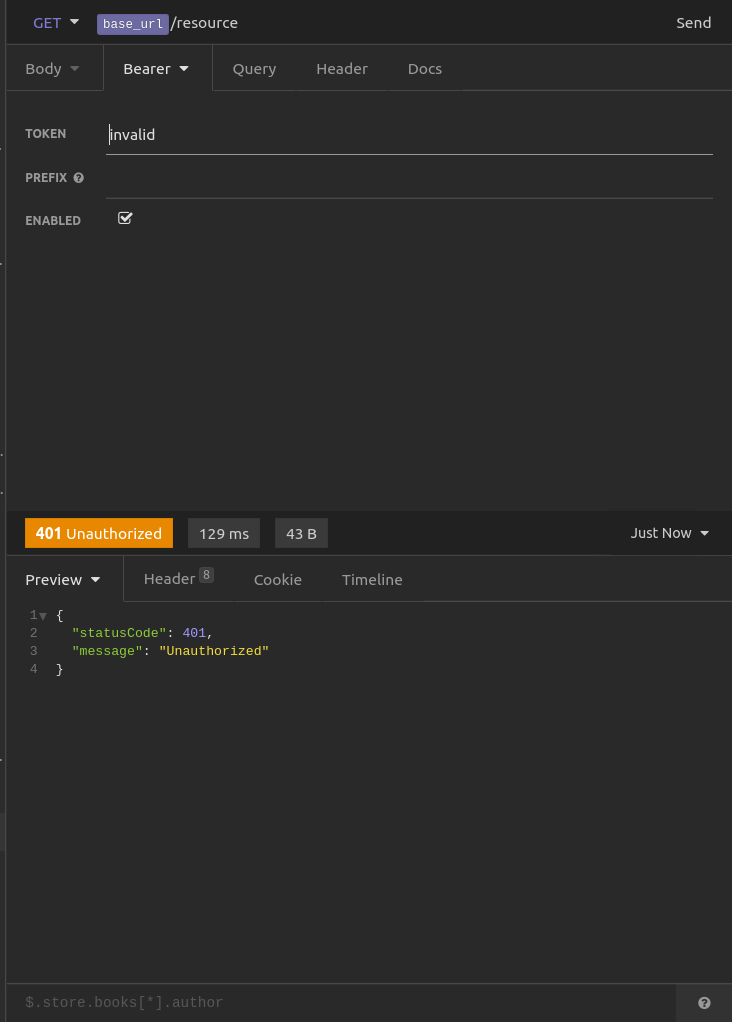
Task: Open the Preview mode dropdown
Action: (63, 579)
